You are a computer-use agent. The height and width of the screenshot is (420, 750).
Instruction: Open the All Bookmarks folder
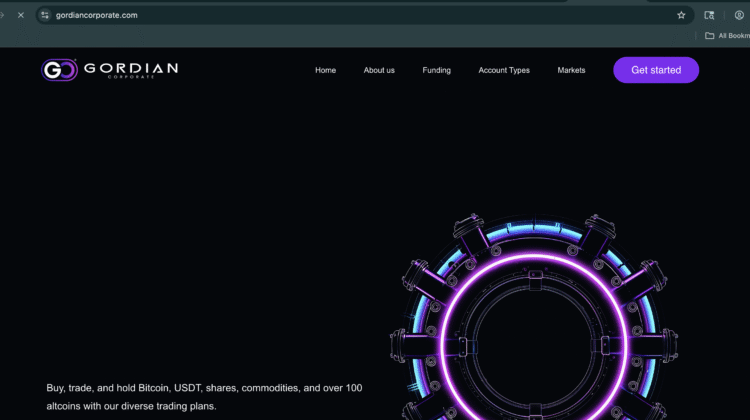point(726,36)
